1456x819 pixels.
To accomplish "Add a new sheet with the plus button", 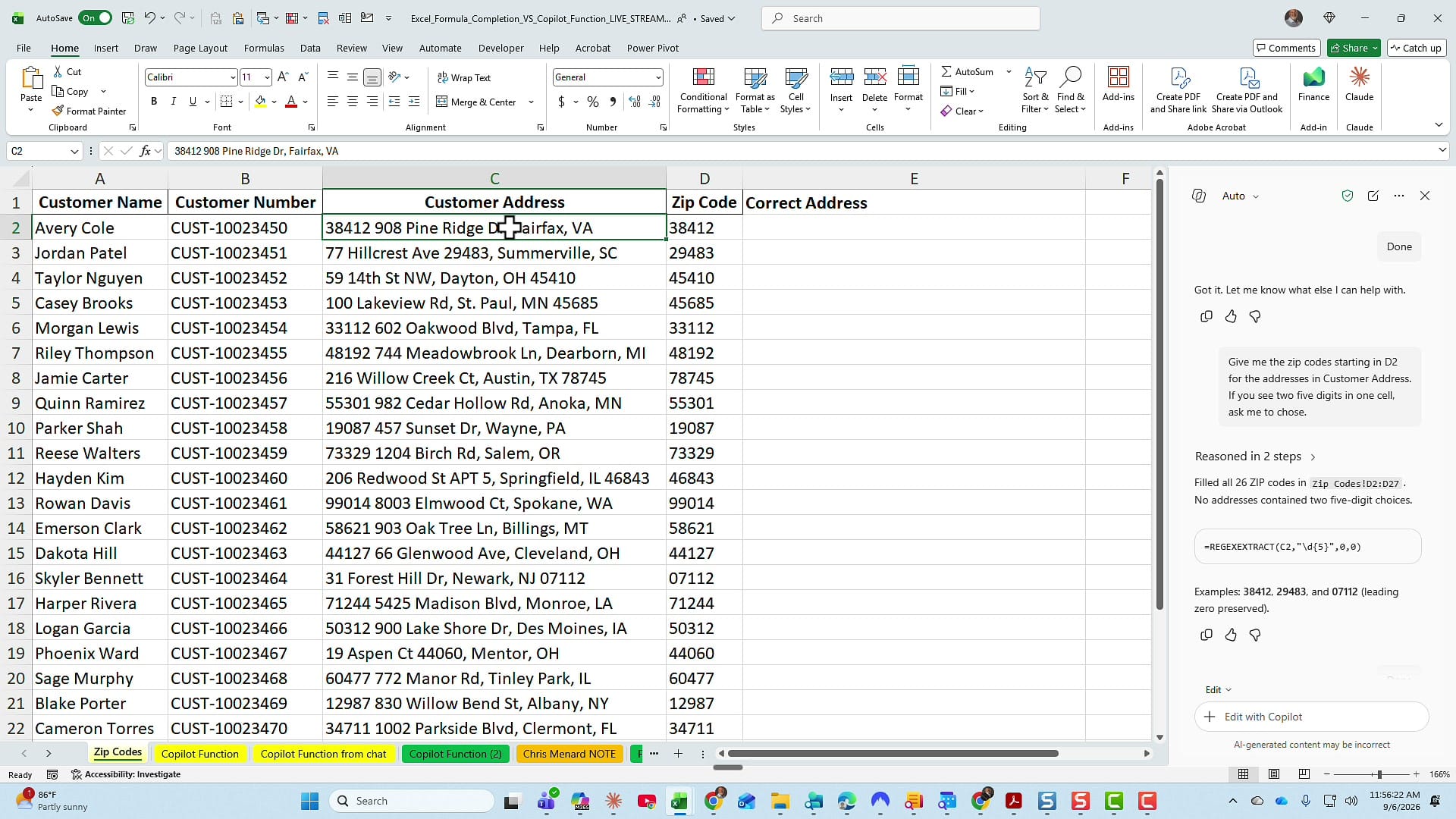I will pyautogui.click(x=678, y=754).
